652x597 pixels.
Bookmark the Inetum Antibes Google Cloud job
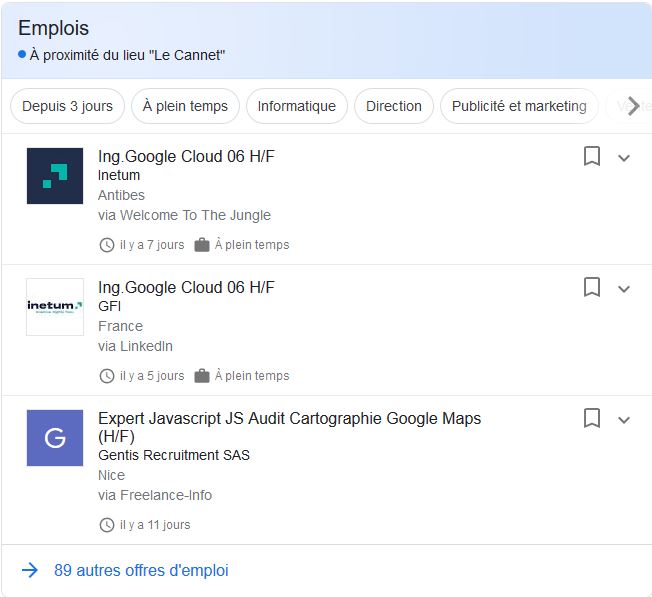coord(592,157)
